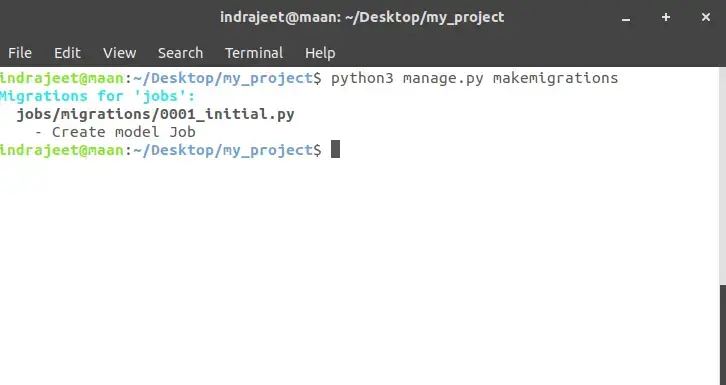Click the terminal vertical scrollbar thumb
Viewport: 726px width, 385px height.
pyautogui.click(x=723, y=335)
